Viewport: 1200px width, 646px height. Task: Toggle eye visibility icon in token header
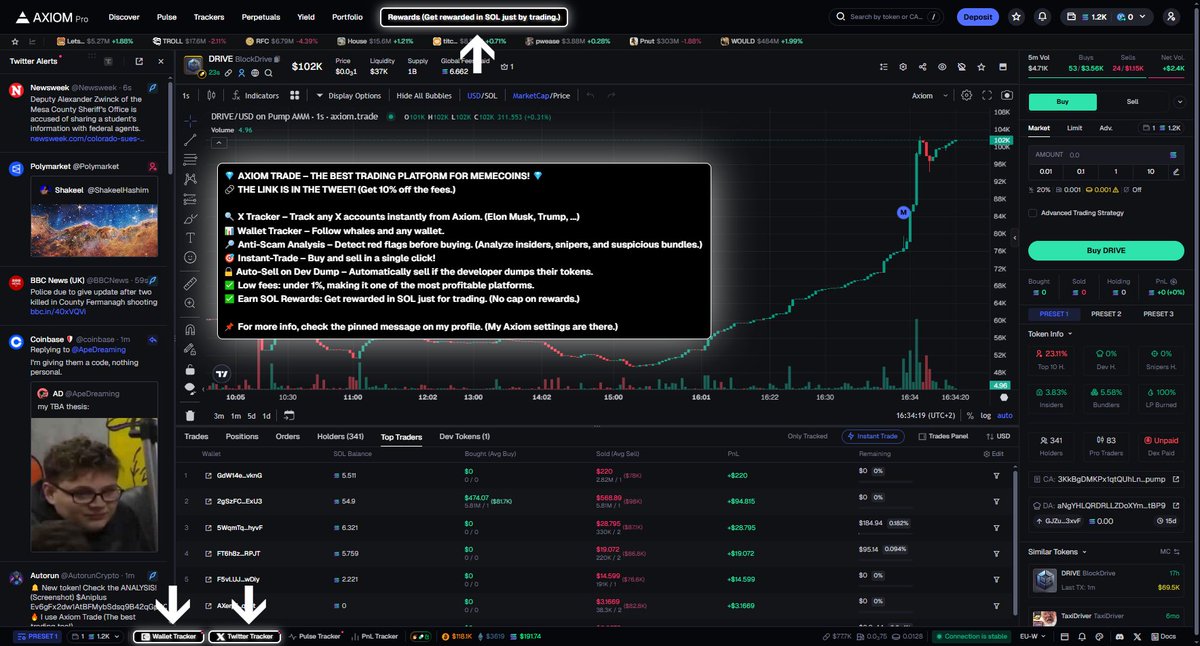click(941, 67)
